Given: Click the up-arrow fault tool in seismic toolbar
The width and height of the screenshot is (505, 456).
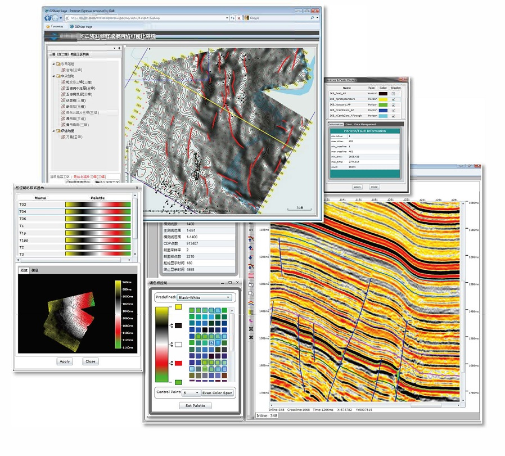Looking at the screenshot, I should pos(251,248).
